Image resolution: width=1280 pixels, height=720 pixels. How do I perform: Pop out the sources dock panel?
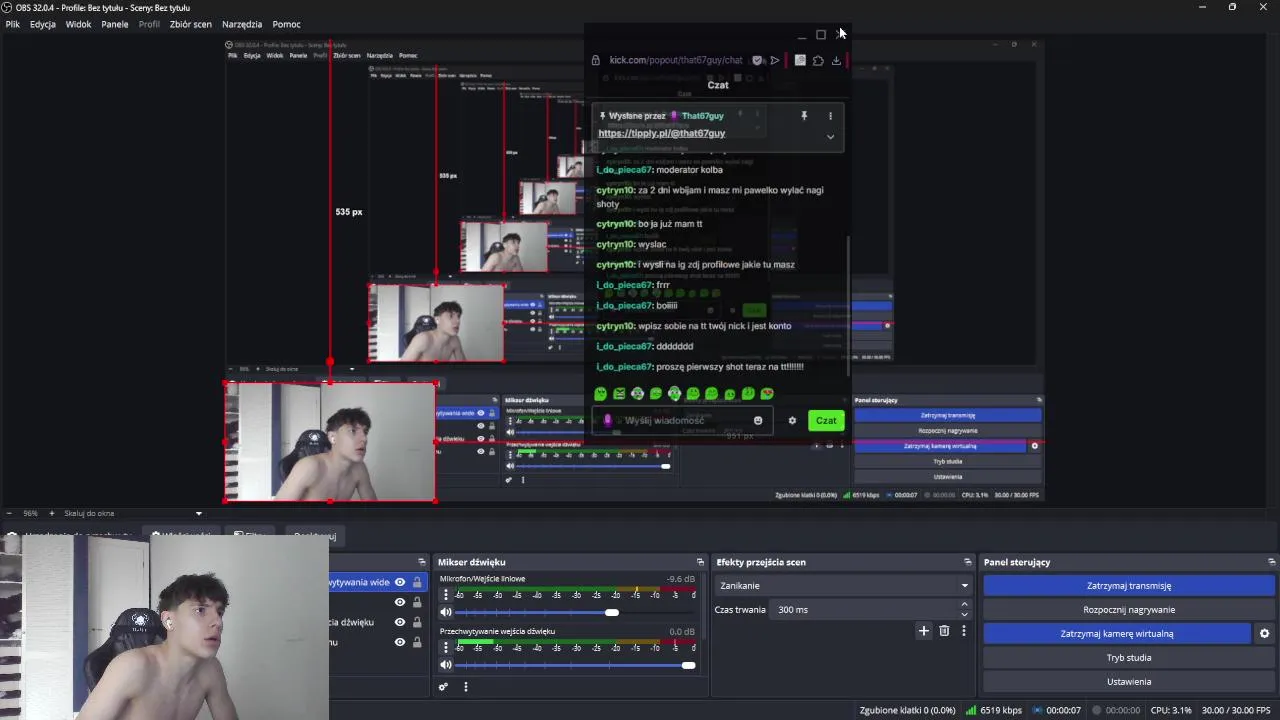pyautogui.click(x=422, y=562)
